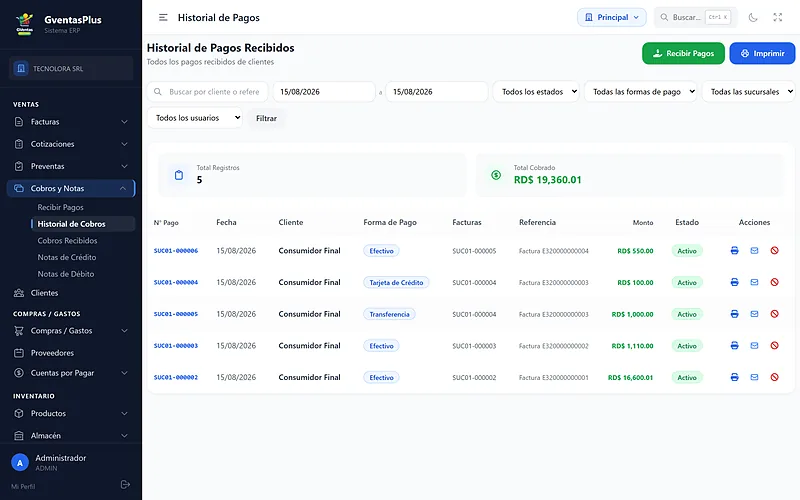Email payment SUC01-000006 via envelope icon

(x=754, y=251)
